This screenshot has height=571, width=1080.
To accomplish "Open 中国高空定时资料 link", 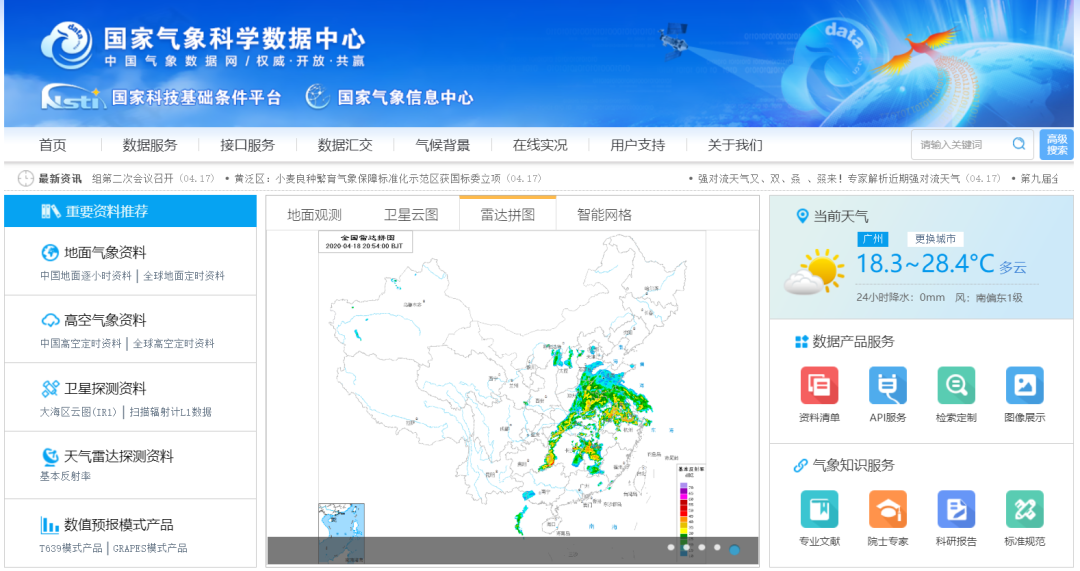I will point(81,343).
